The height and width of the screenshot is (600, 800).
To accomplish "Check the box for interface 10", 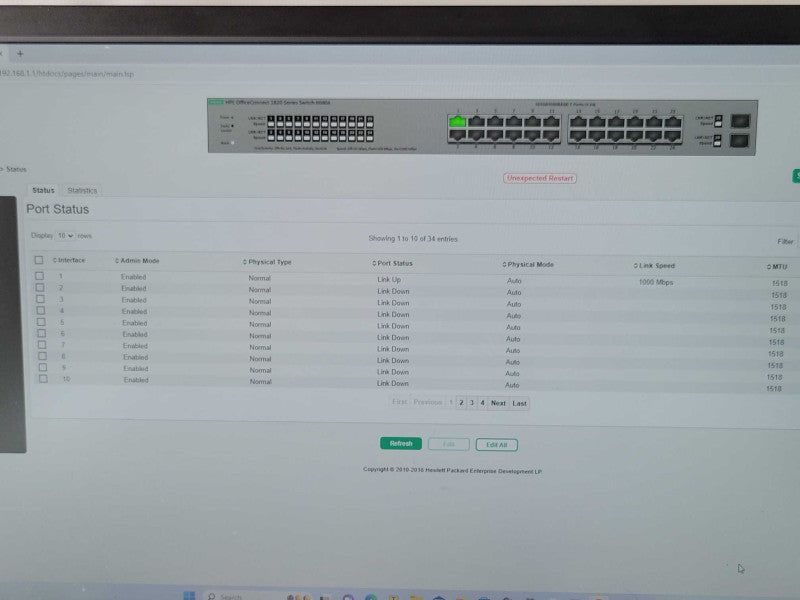I will [43, 379].
